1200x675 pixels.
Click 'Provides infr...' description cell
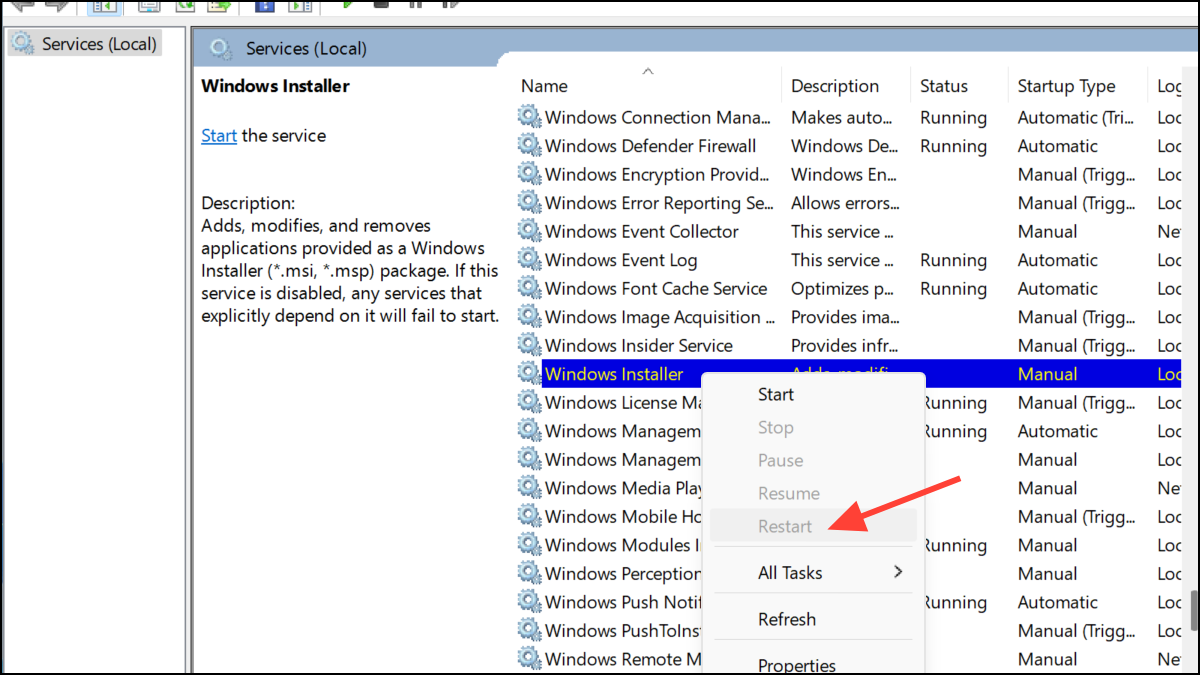(846, 345)
